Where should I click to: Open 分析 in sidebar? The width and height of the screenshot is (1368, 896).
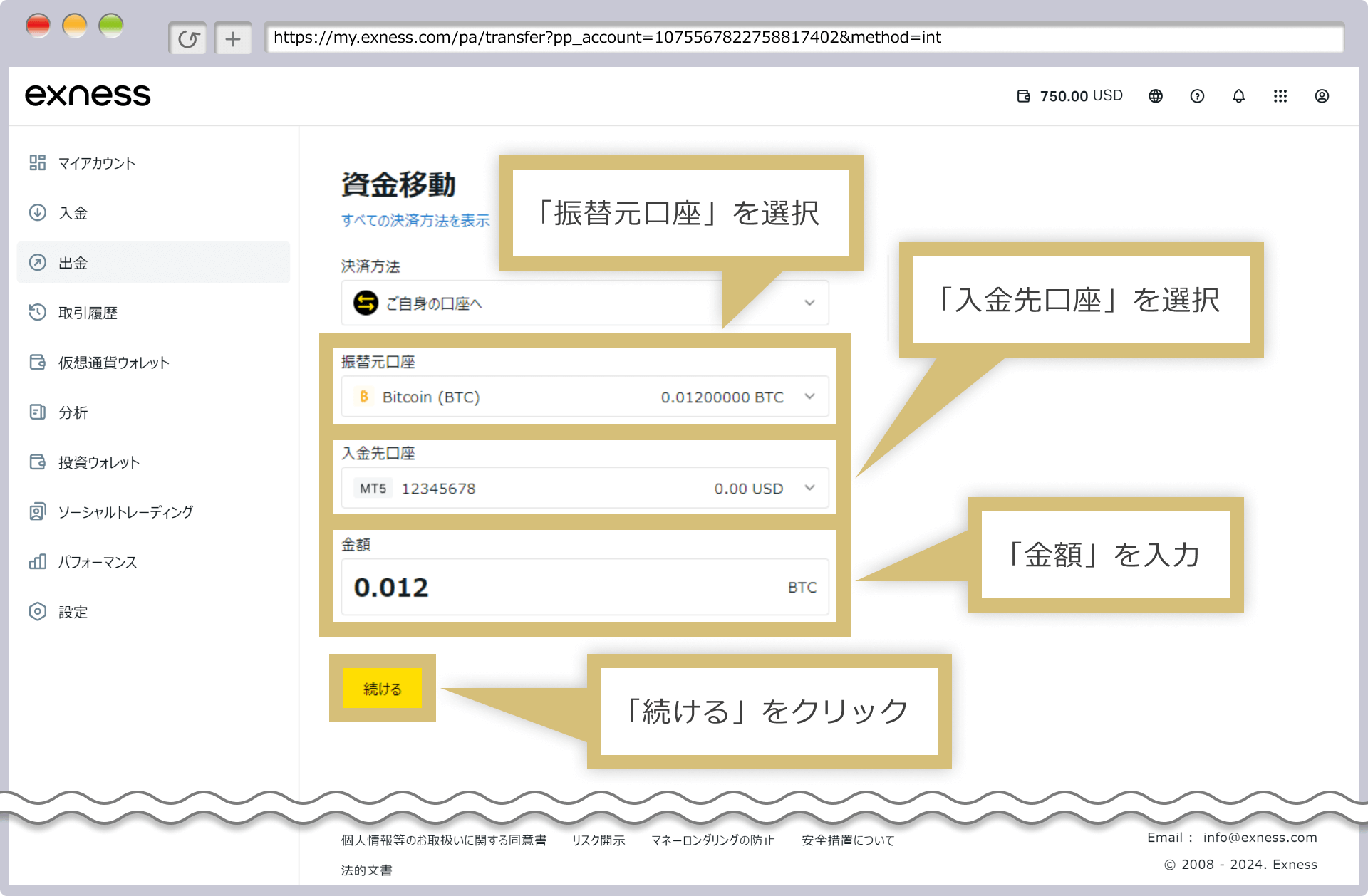pyautogui.click(x=153, y=412)
